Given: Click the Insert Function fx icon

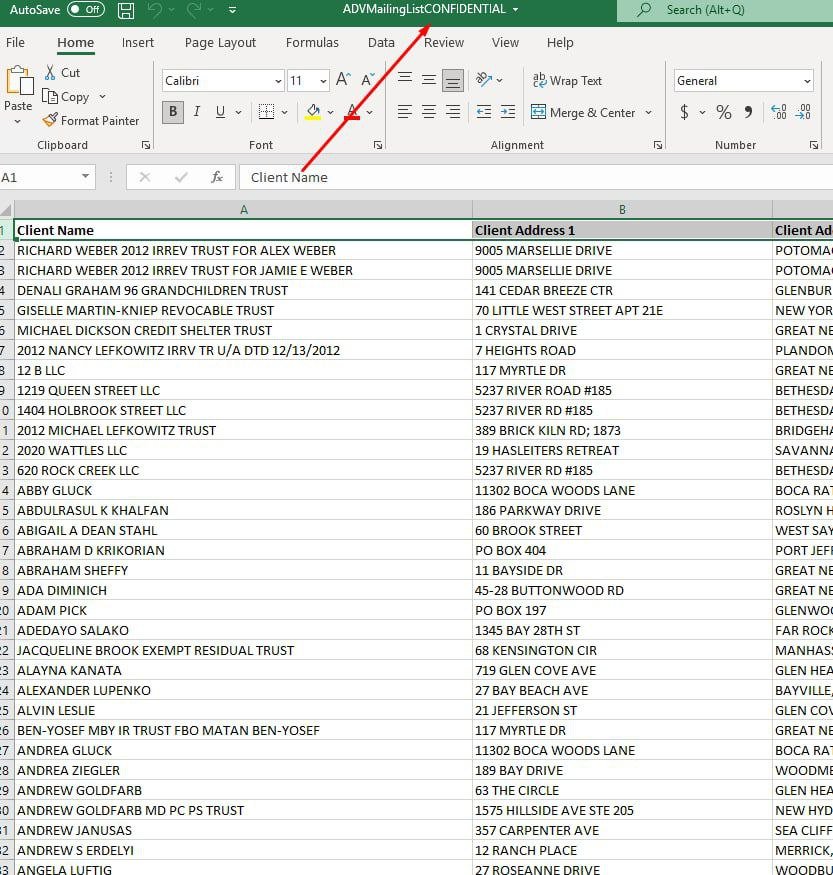Looking at the screenshot, I should tap(217, 177).
